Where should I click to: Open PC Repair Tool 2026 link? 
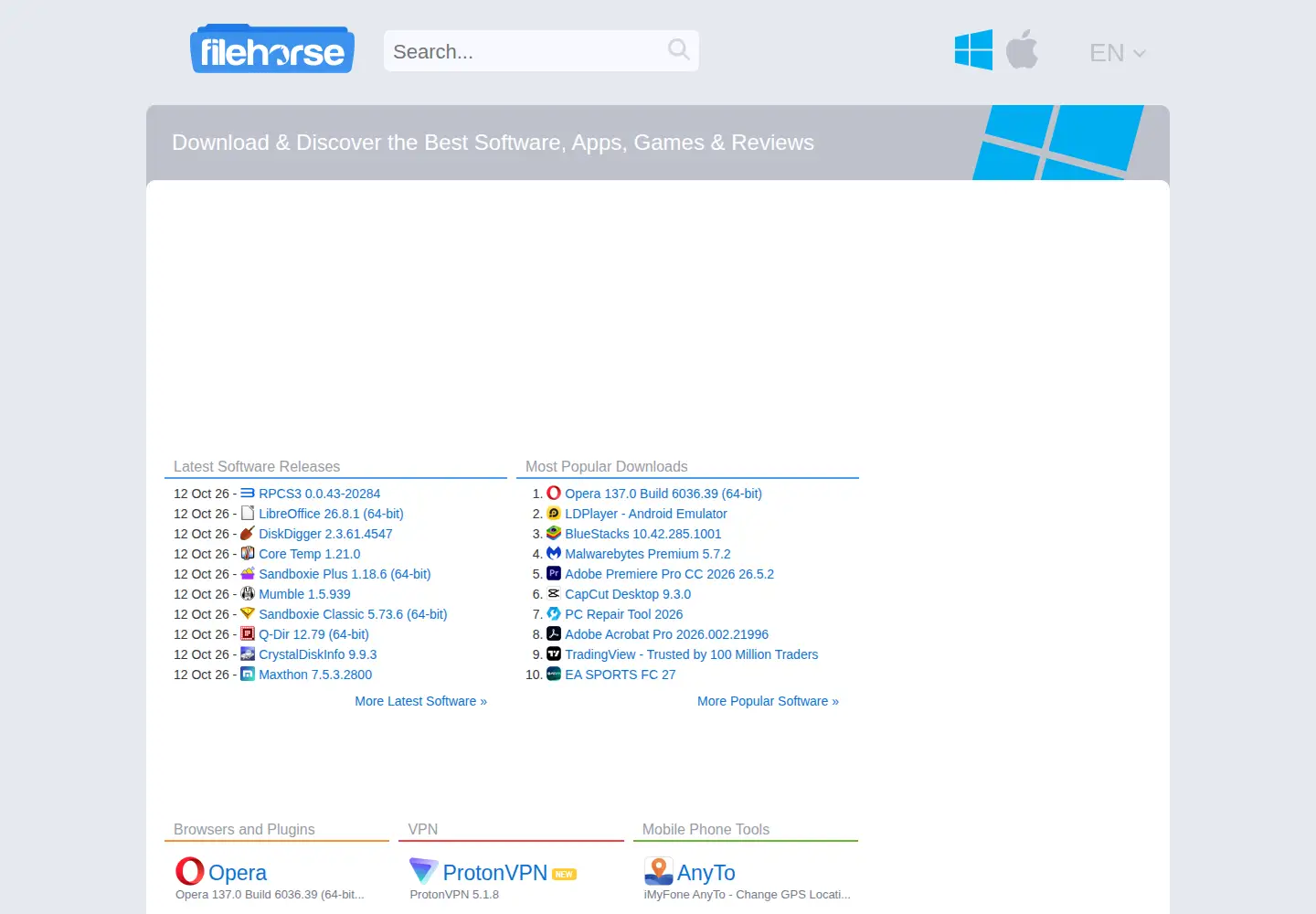624,614
